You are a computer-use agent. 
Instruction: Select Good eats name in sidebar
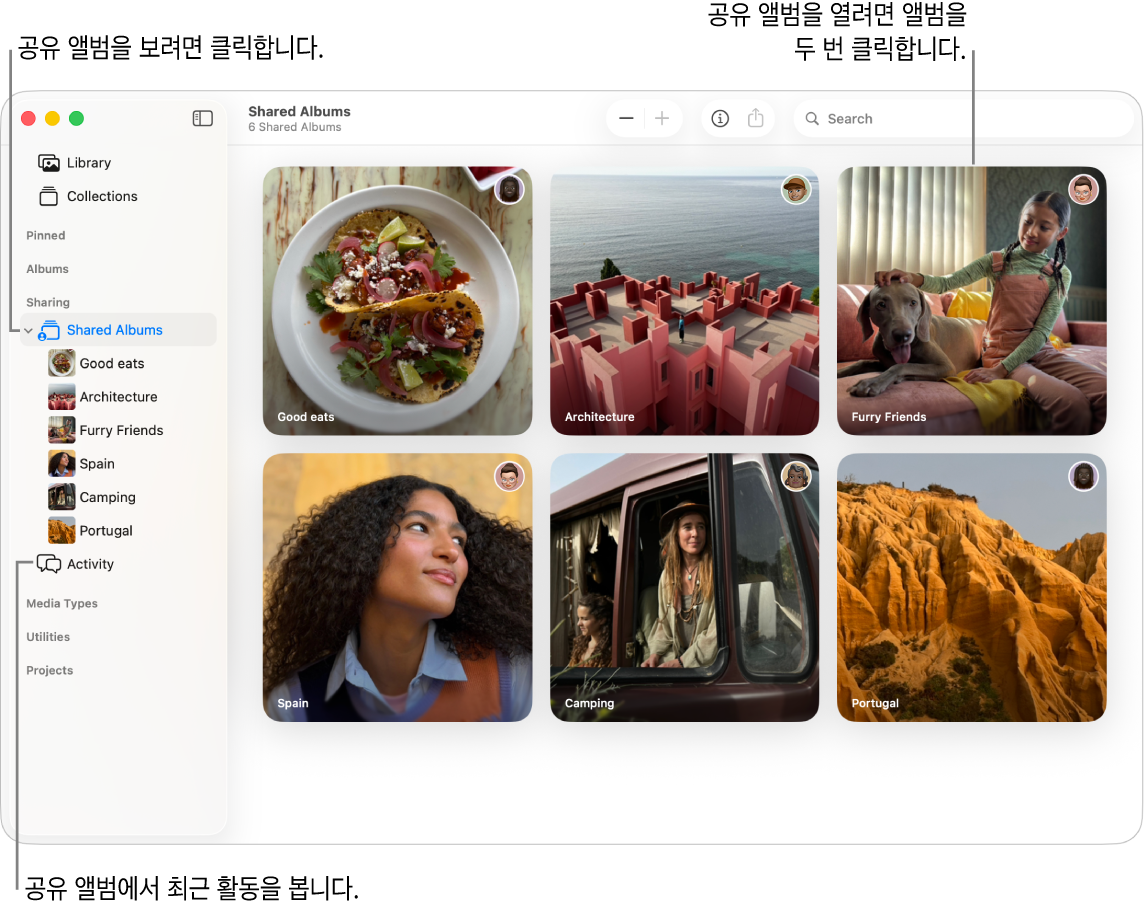click(112, 363)
